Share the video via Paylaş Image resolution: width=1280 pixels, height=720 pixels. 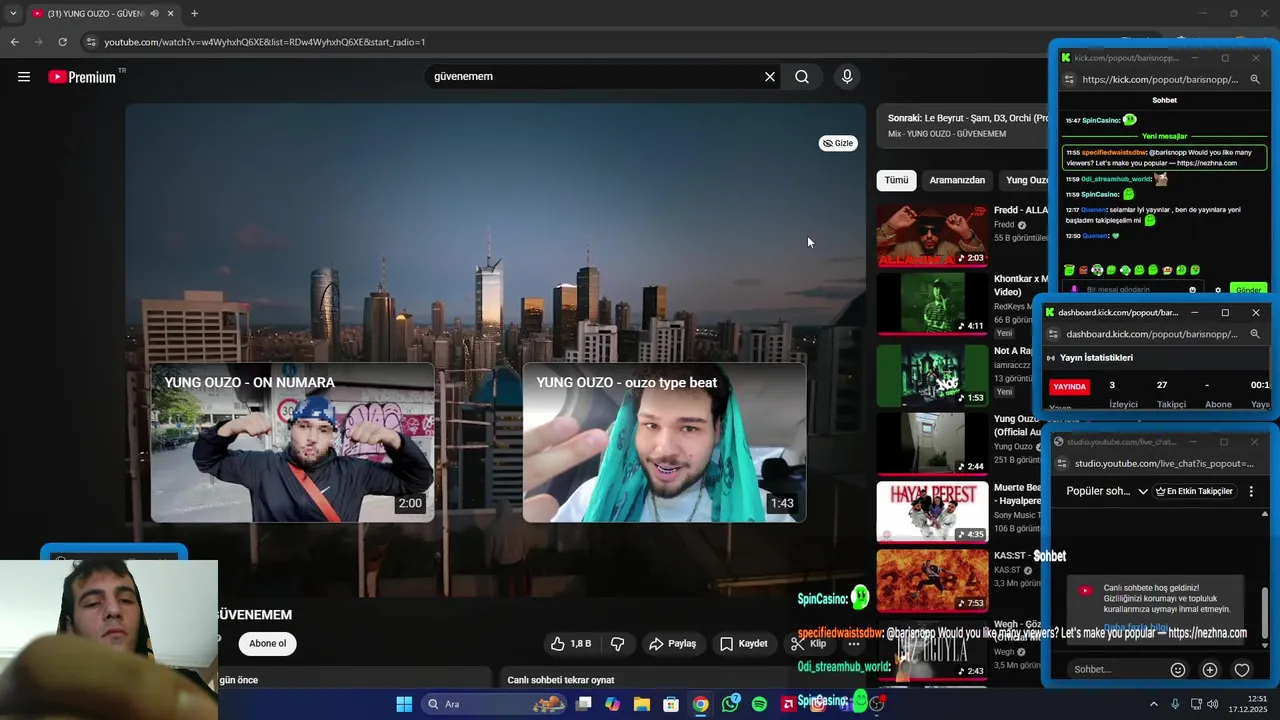click(672, 644)
